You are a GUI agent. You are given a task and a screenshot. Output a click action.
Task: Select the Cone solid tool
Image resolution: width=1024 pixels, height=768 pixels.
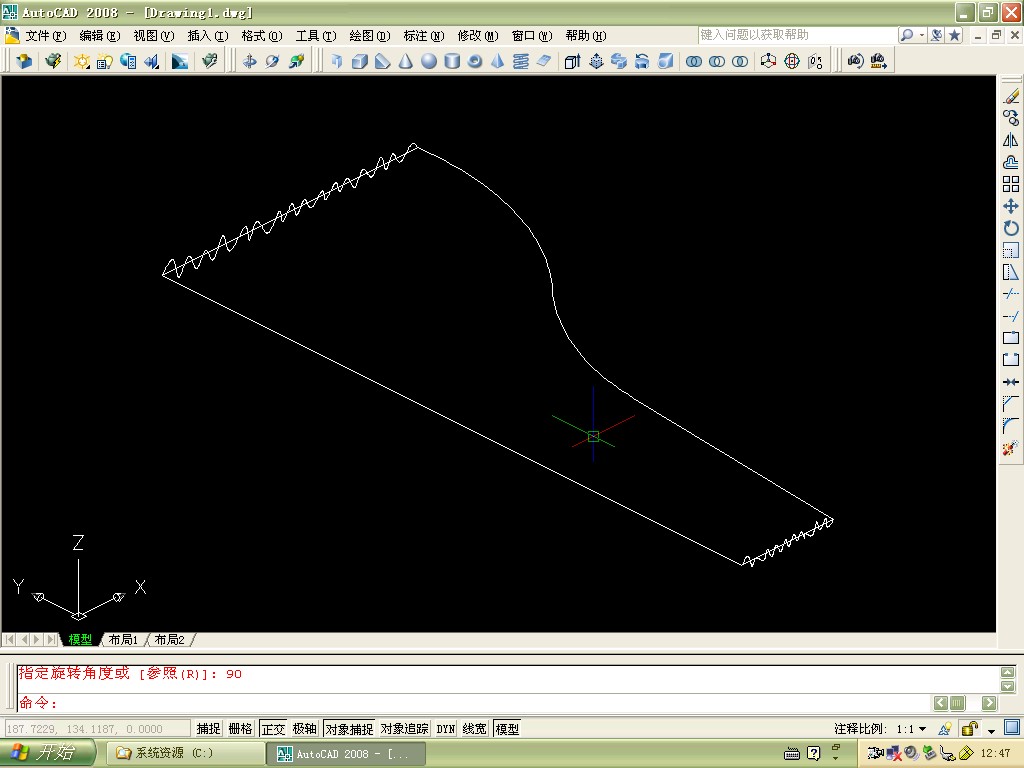click(x=406, y=61)
